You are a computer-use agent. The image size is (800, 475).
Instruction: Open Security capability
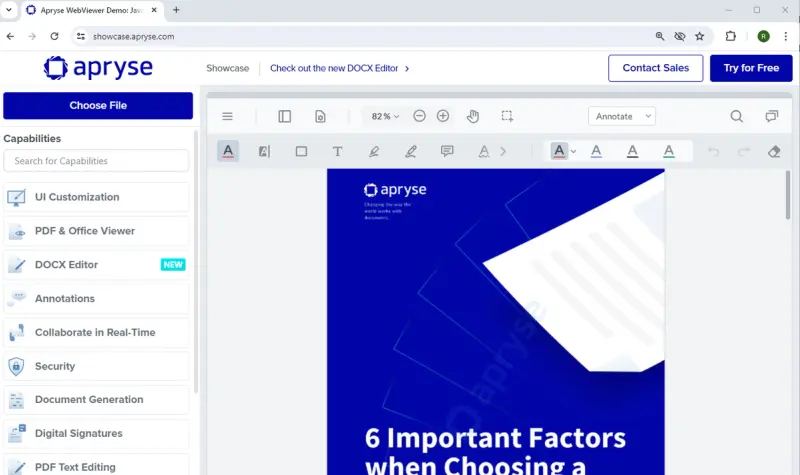pyautogui.click(x=96, y=366)
